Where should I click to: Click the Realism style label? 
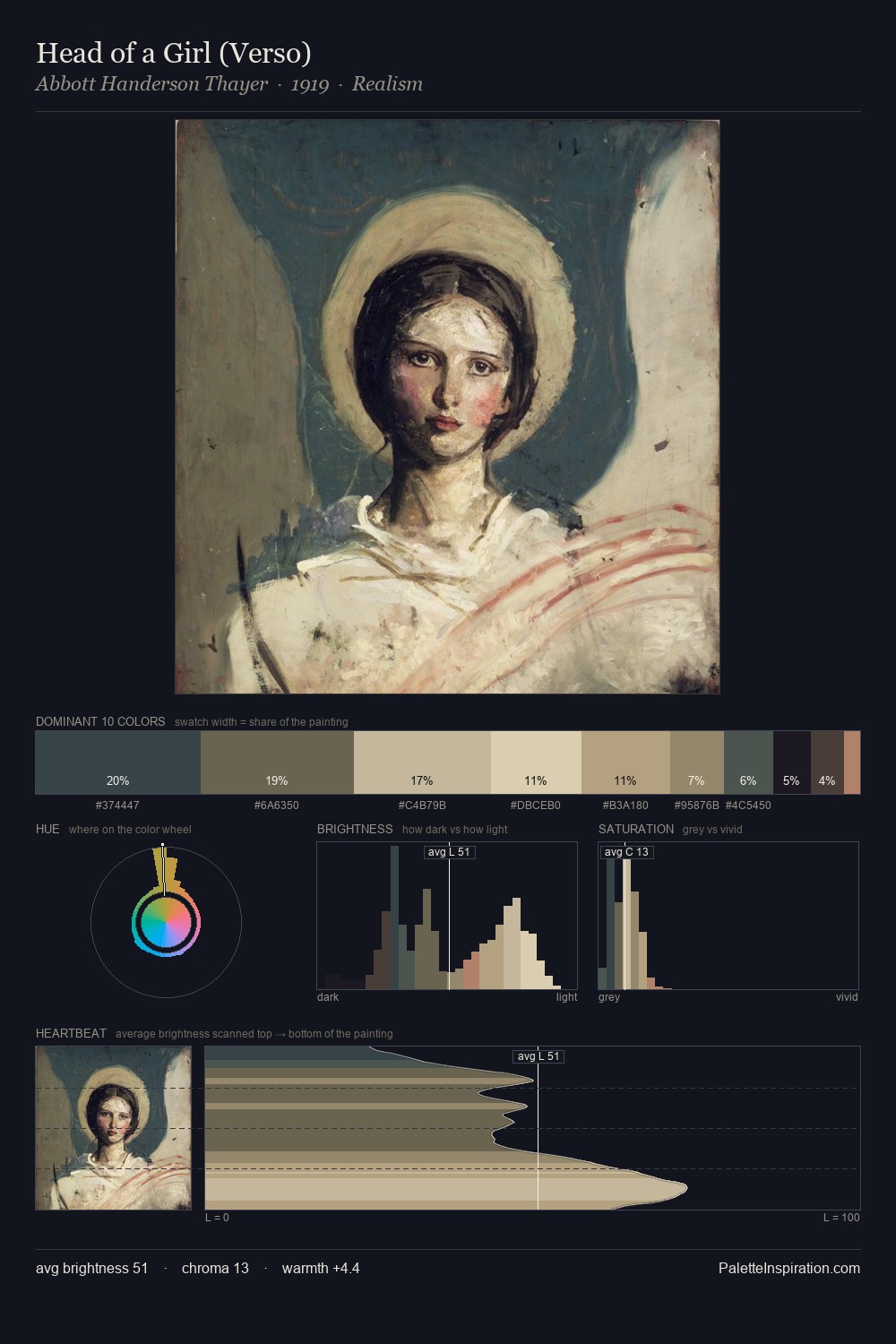click(387, 84)
